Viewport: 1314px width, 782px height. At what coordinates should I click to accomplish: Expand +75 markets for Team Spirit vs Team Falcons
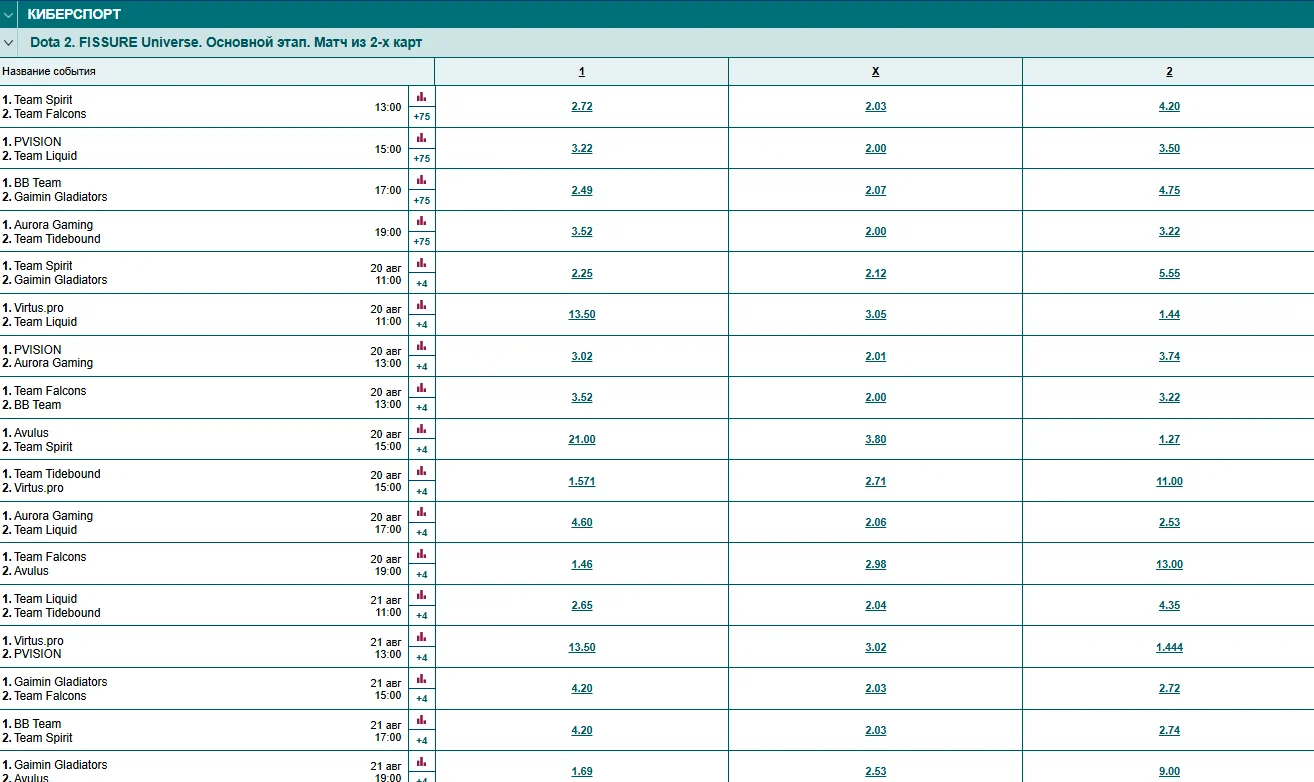[421, 117]
